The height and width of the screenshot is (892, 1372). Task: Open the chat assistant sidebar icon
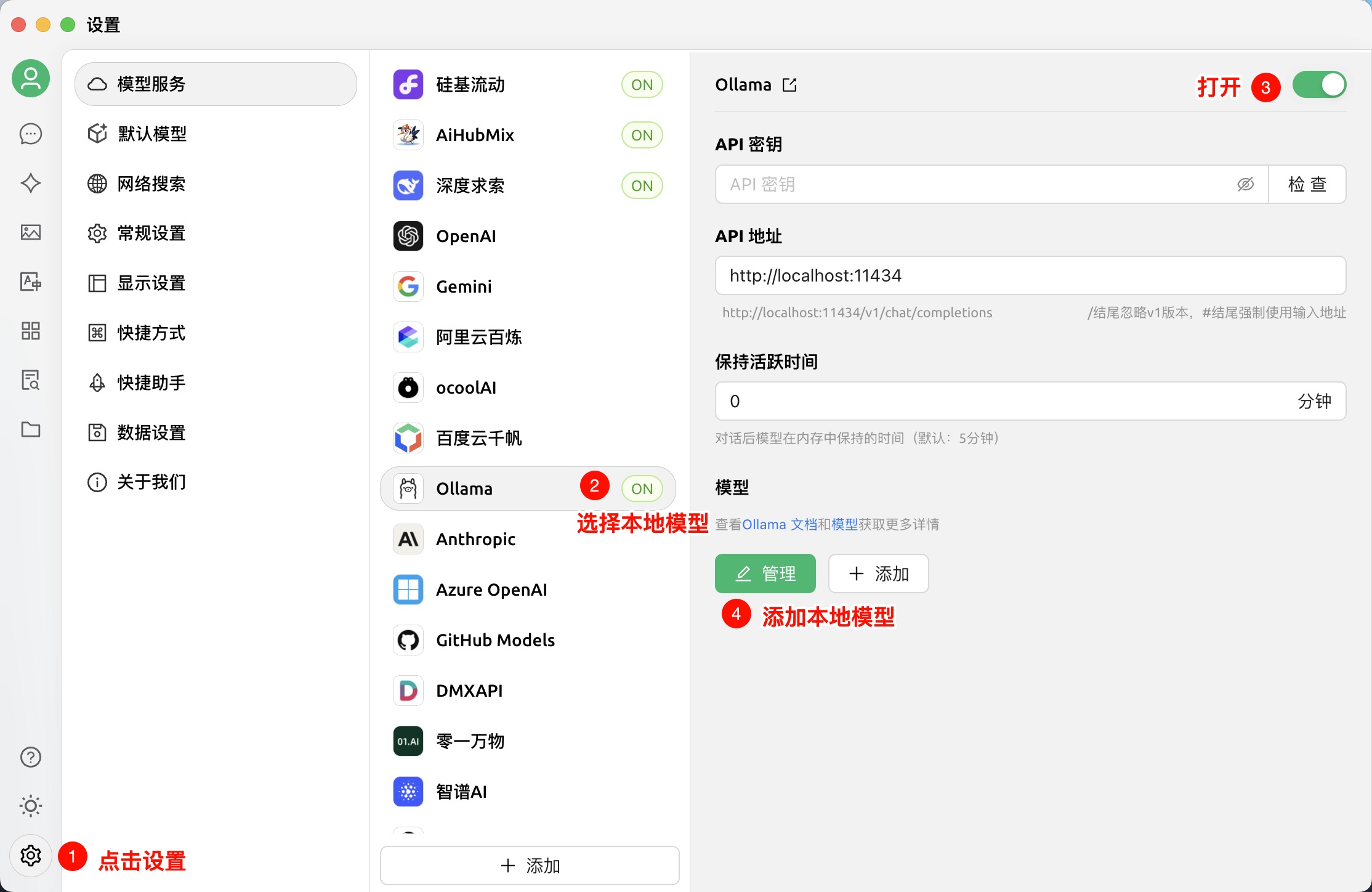tap(31, 134)
